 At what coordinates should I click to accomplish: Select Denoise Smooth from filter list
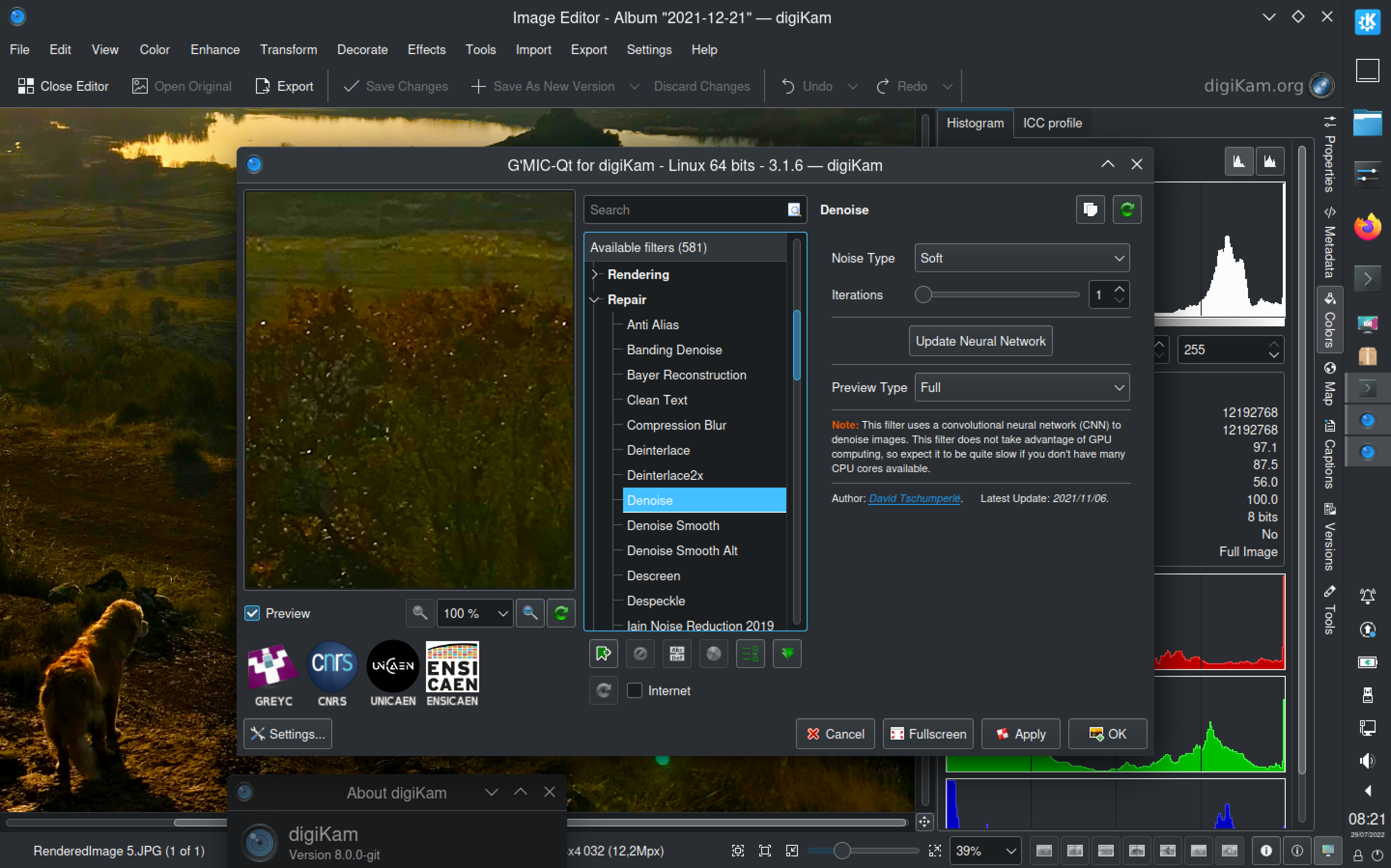[673, 525]
